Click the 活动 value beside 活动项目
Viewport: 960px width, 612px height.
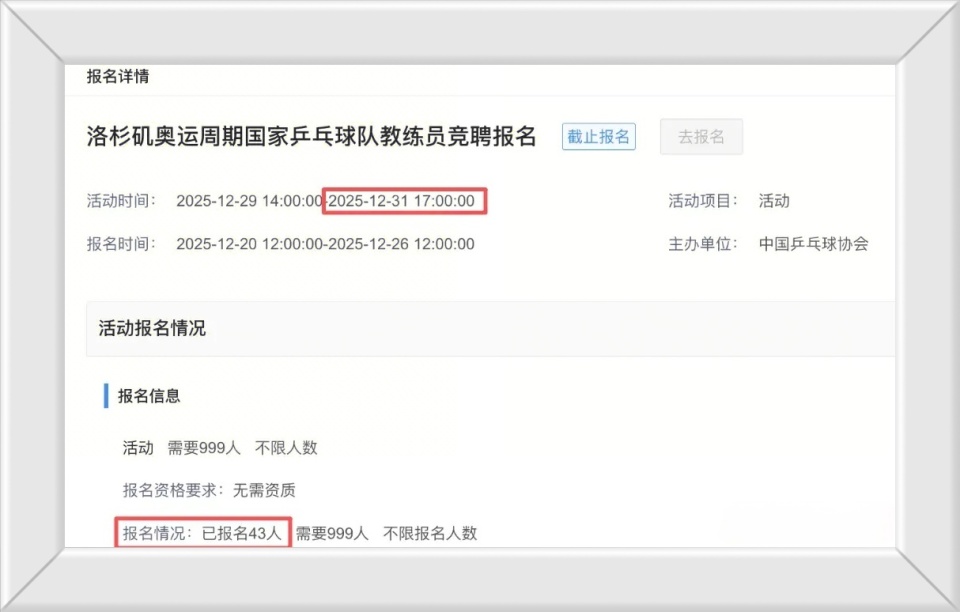tap(774, 201)
